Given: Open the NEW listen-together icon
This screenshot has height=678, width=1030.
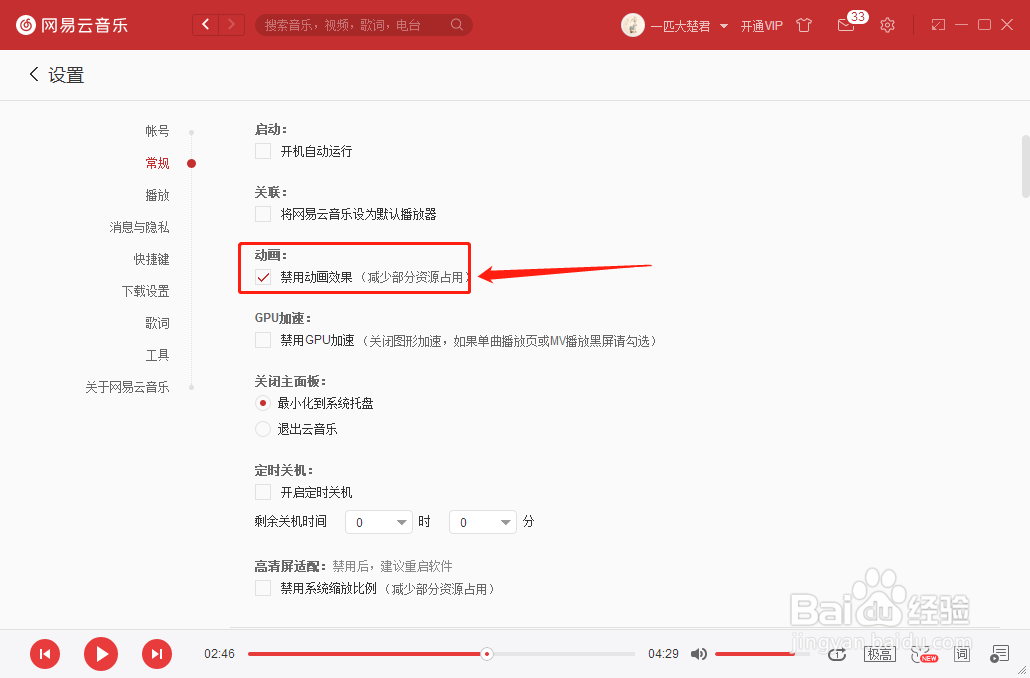Looking at the screenshot, I should point(923,654).
